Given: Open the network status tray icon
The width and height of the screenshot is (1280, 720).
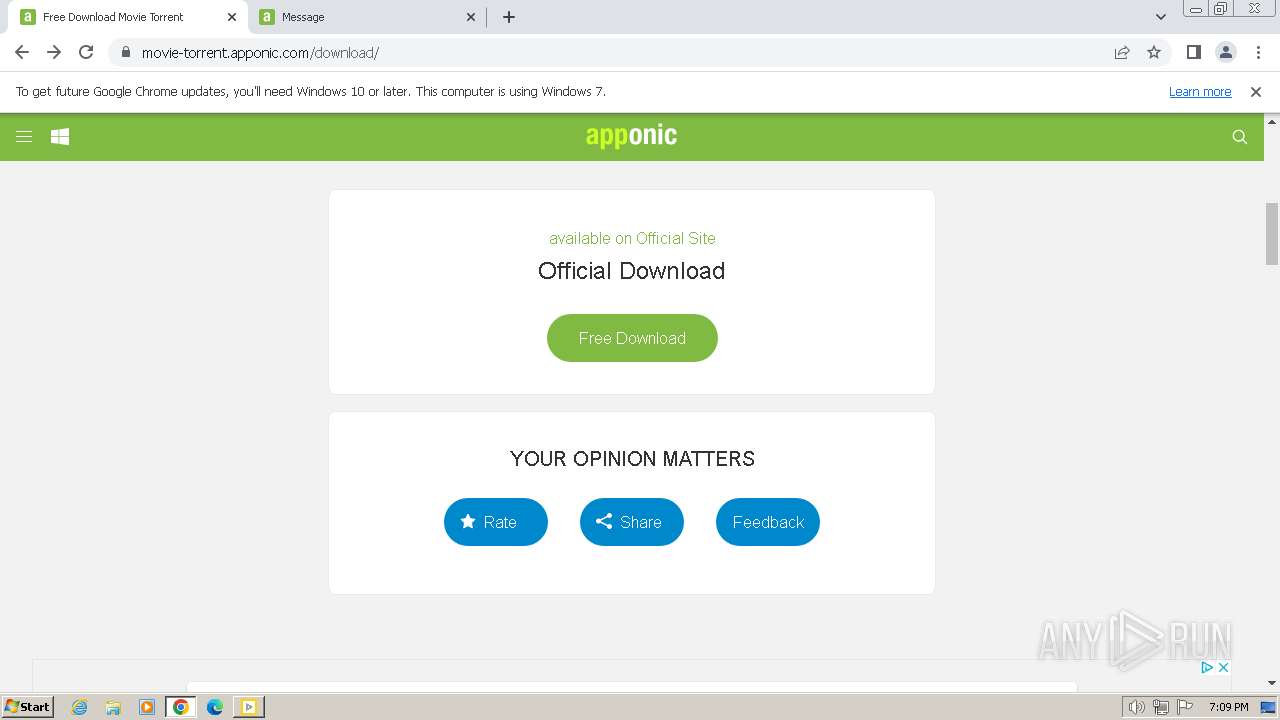Looking at the screenshot, I should [x=1161, y=707].
